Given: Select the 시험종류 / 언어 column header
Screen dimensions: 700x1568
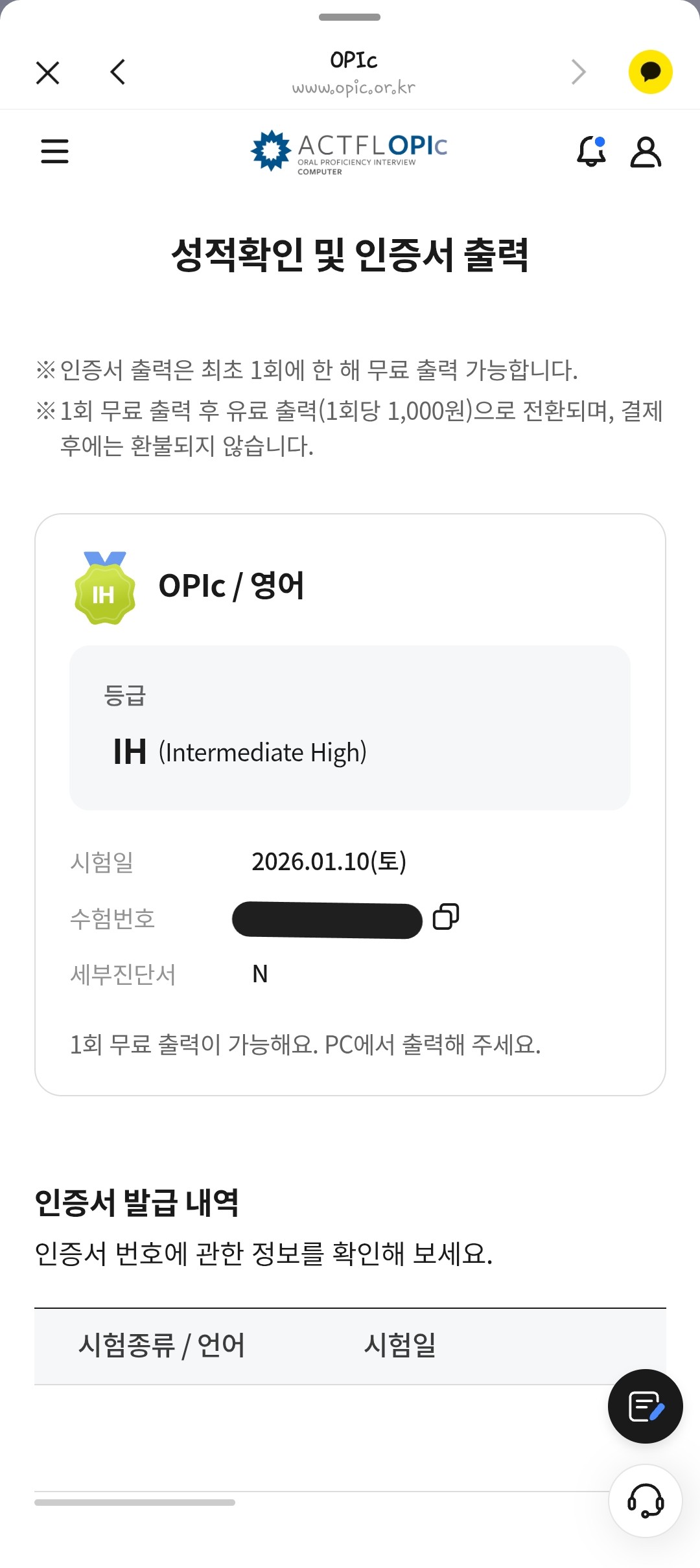Looking at the screenshot, I should click(161, 1345).
